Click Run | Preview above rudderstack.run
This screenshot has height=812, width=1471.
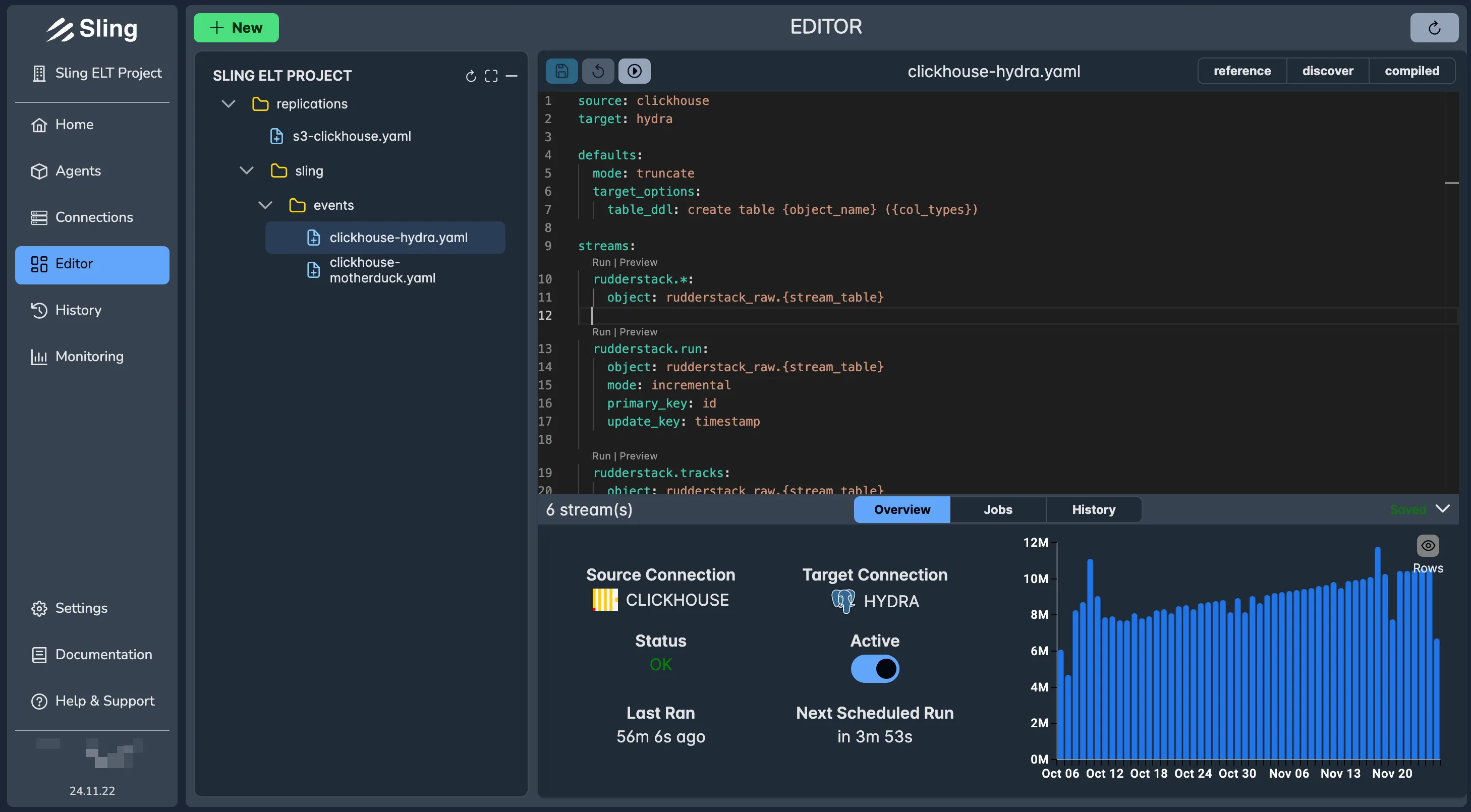(x=624, y=332)
